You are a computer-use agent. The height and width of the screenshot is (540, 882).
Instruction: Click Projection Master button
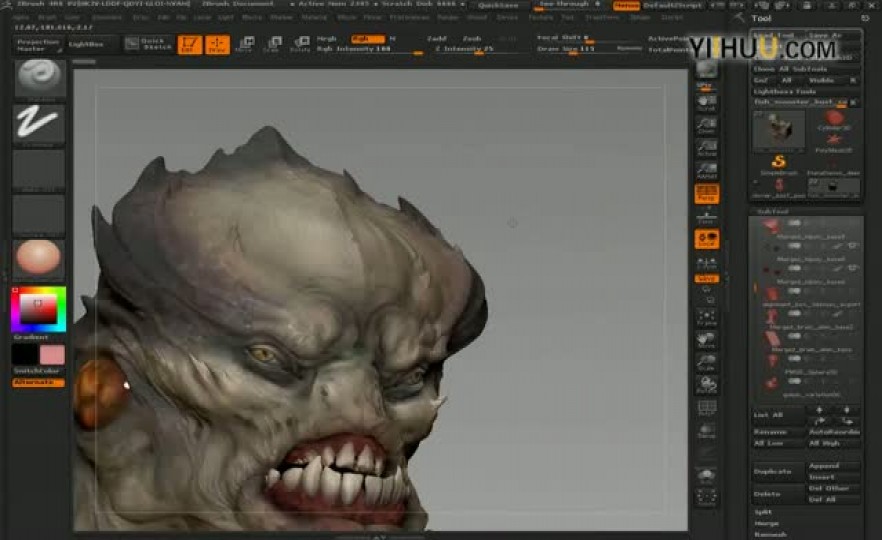(x=38, y=45)
